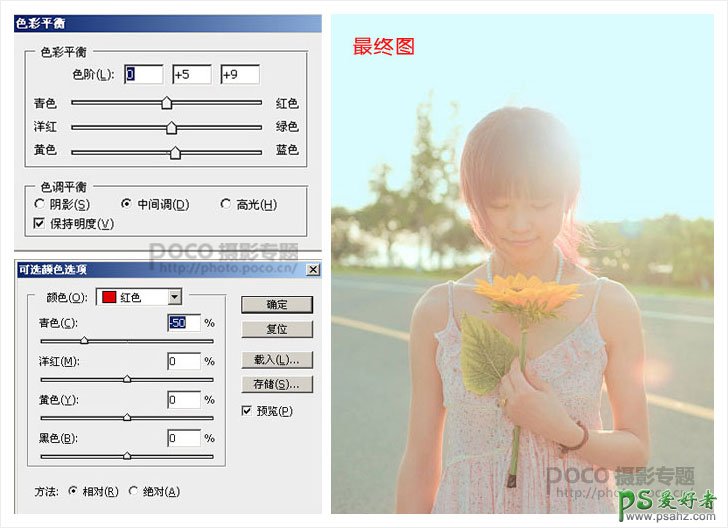Choose the 相对 (Relative) method option
The image size is (728, 528).
coord(73,491)
